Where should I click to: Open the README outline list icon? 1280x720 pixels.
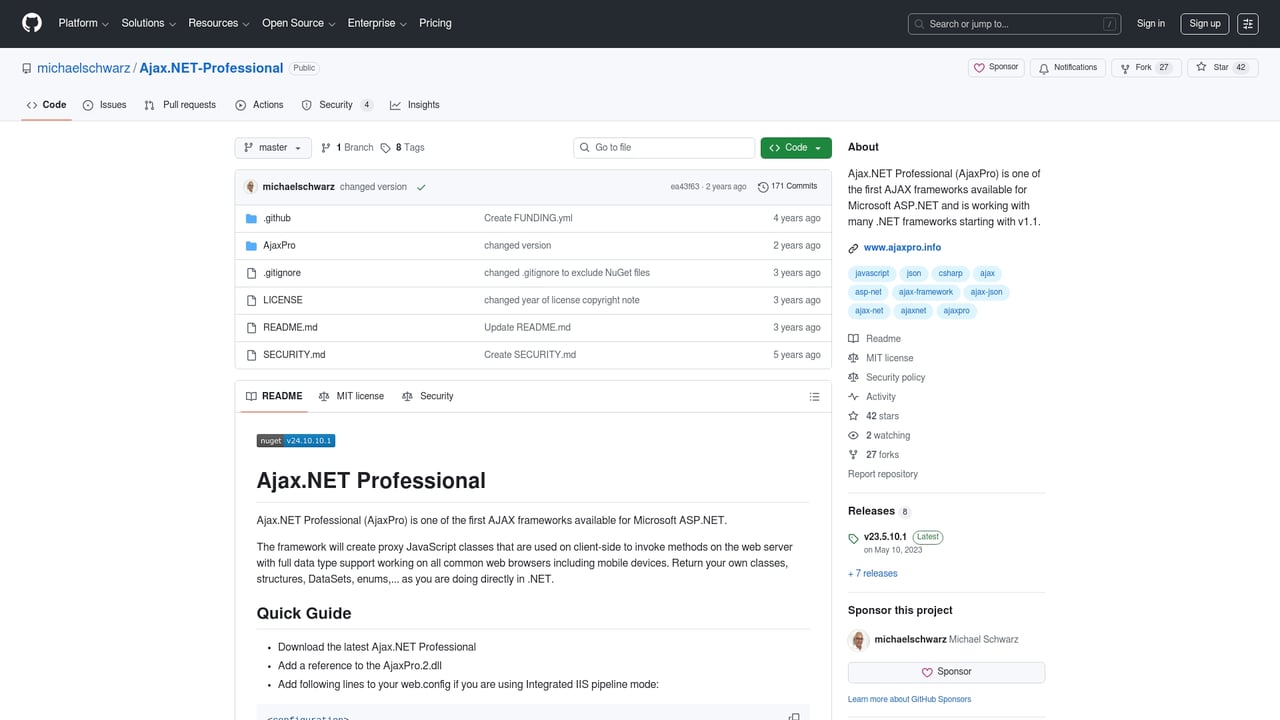pyautogui.click(x=814, y=396)
